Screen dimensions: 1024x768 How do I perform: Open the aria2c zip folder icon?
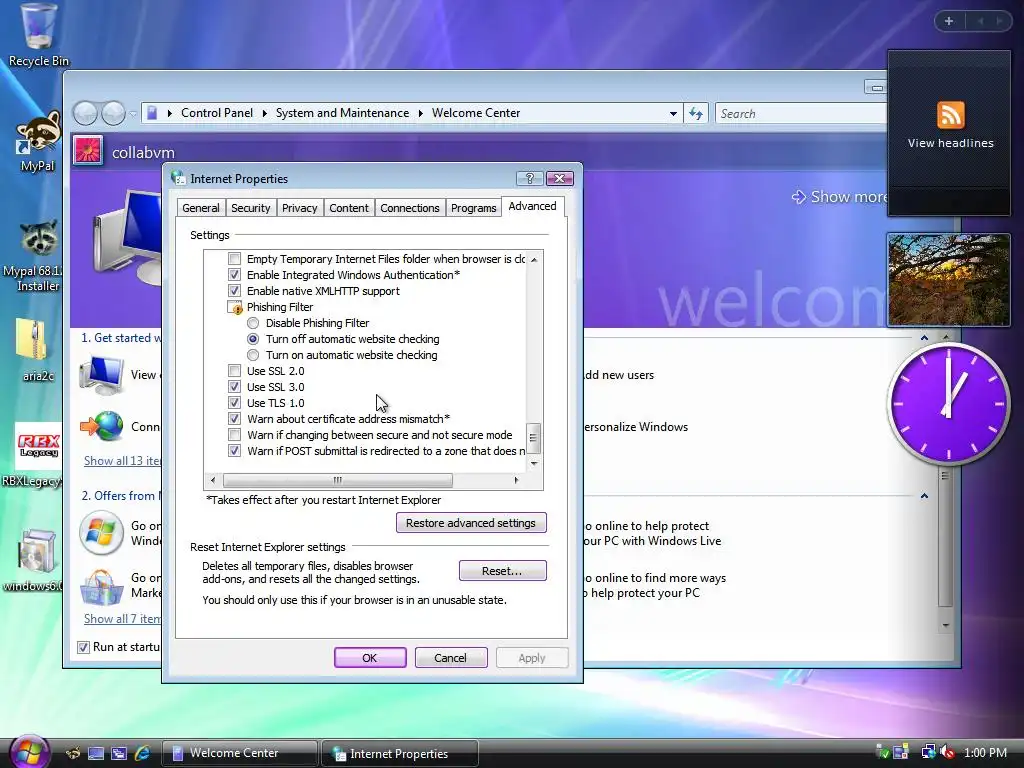click(37, 349)
